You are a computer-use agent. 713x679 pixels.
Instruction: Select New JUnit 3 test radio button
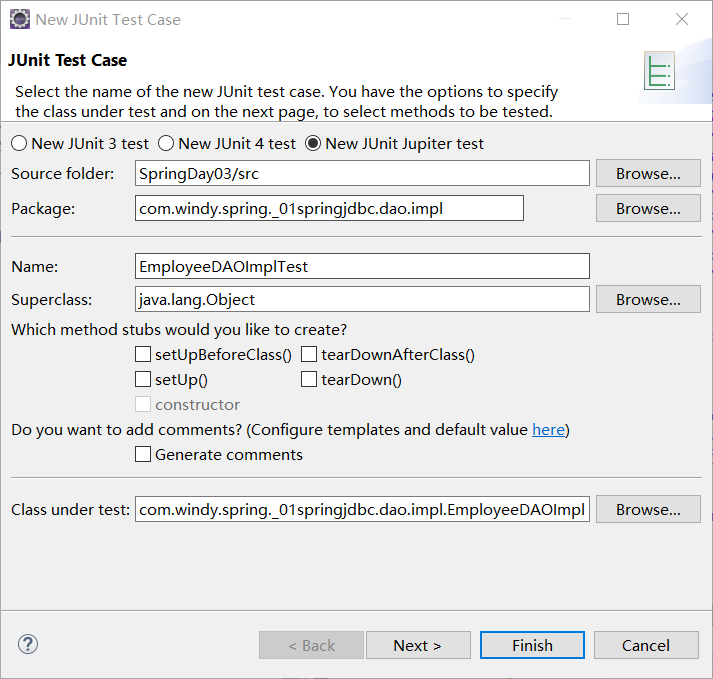tap(19, 144)
